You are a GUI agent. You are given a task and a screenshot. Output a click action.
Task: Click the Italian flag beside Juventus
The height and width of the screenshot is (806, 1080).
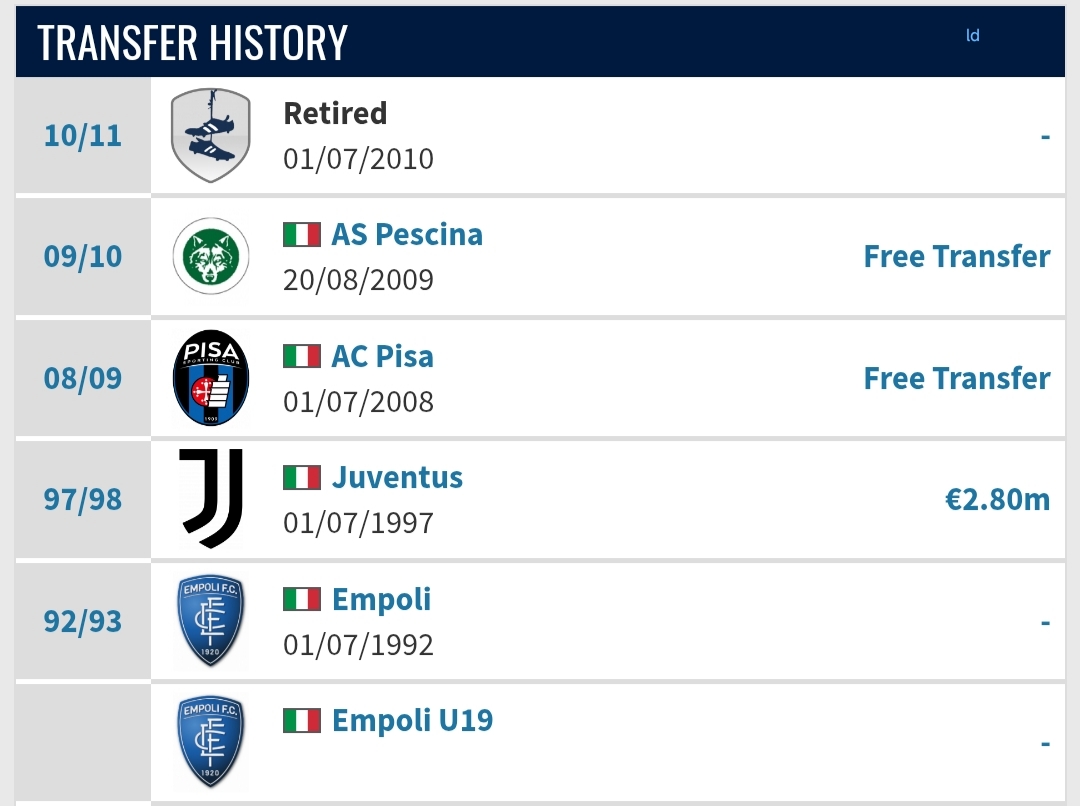[x=302, y=477]
